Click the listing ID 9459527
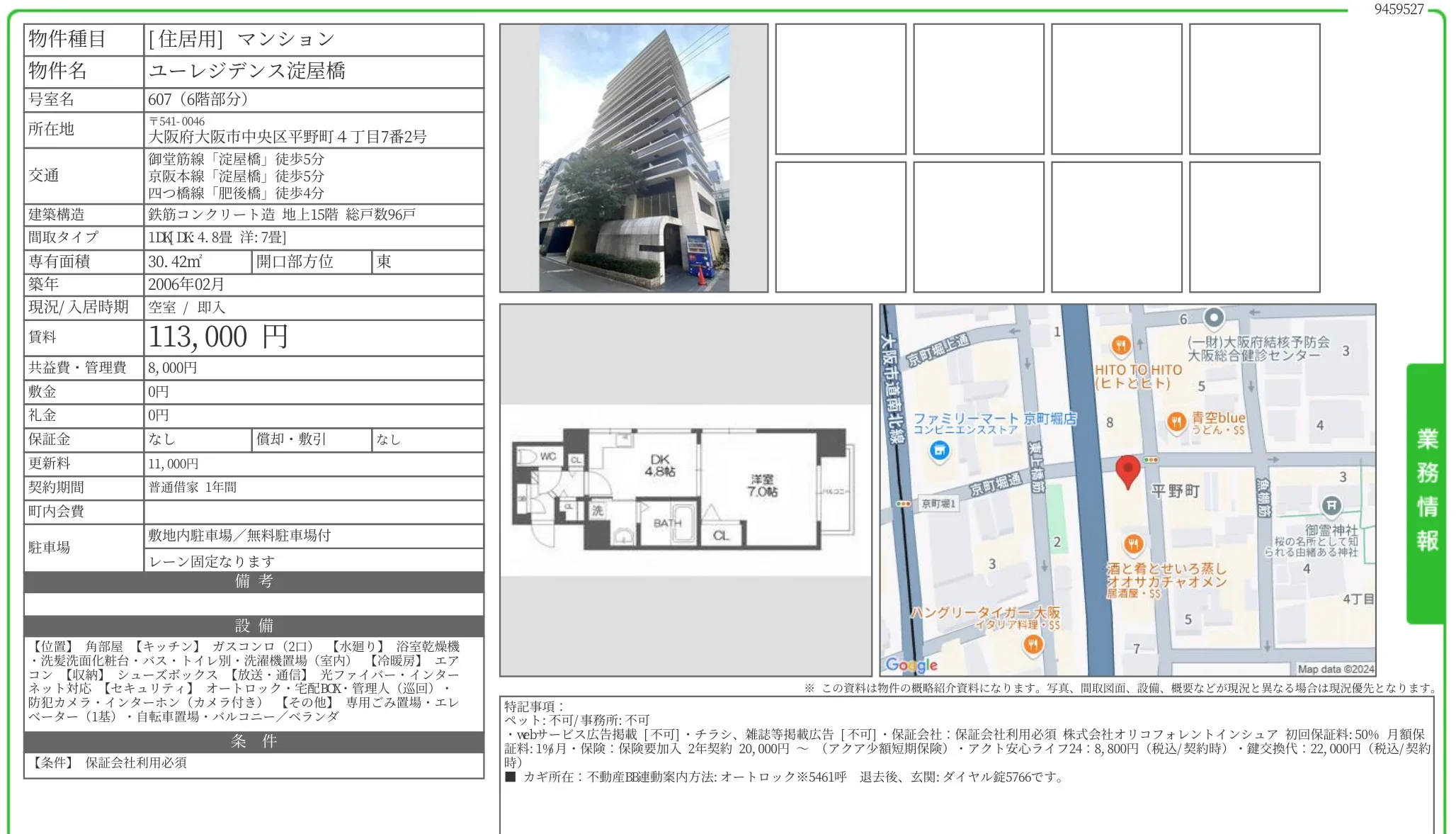This screenshot has height=834, width=1456. pos(1399,9)
